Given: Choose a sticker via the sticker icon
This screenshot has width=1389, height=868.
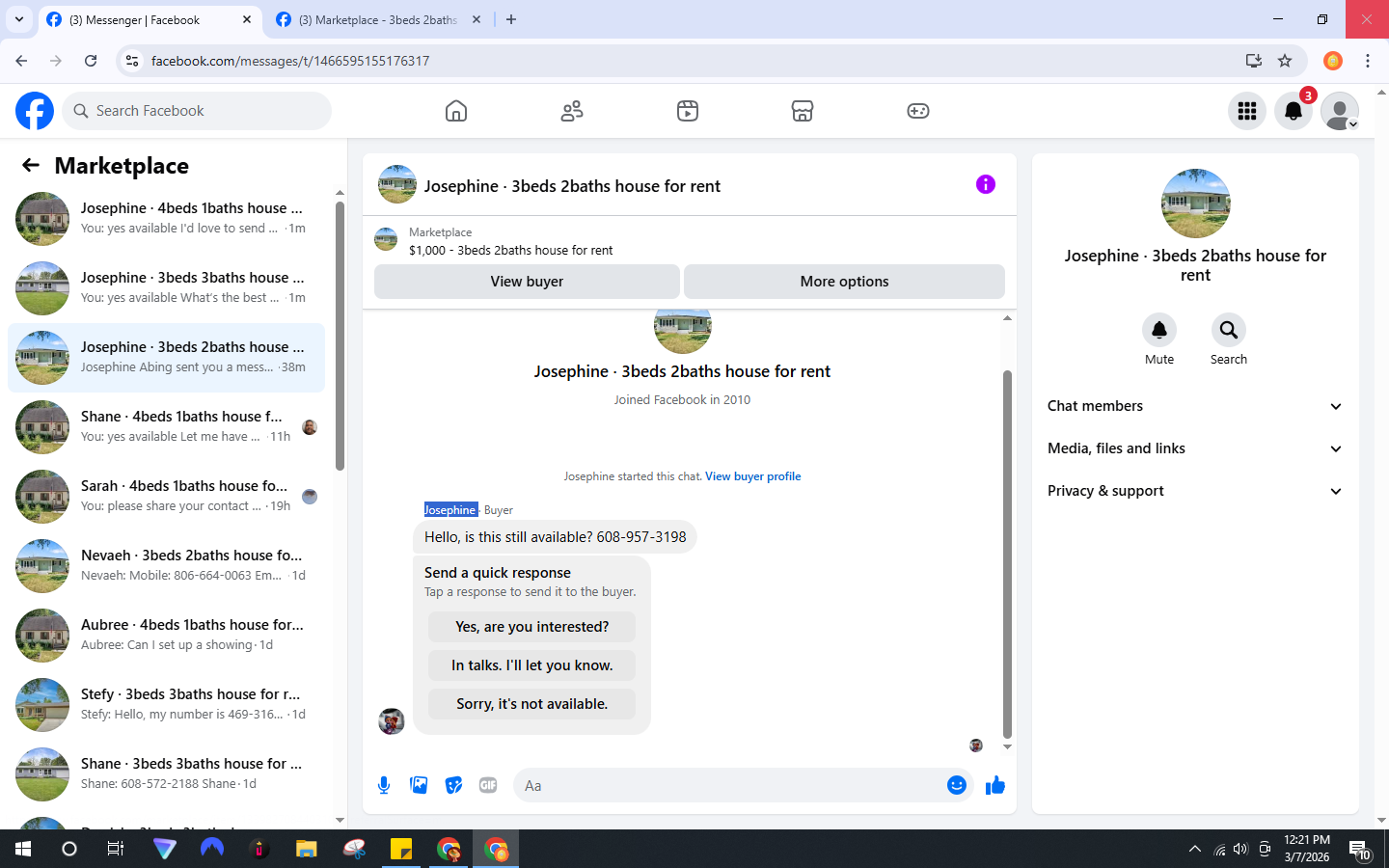Looking at the screenshot, I should [453, 785].
